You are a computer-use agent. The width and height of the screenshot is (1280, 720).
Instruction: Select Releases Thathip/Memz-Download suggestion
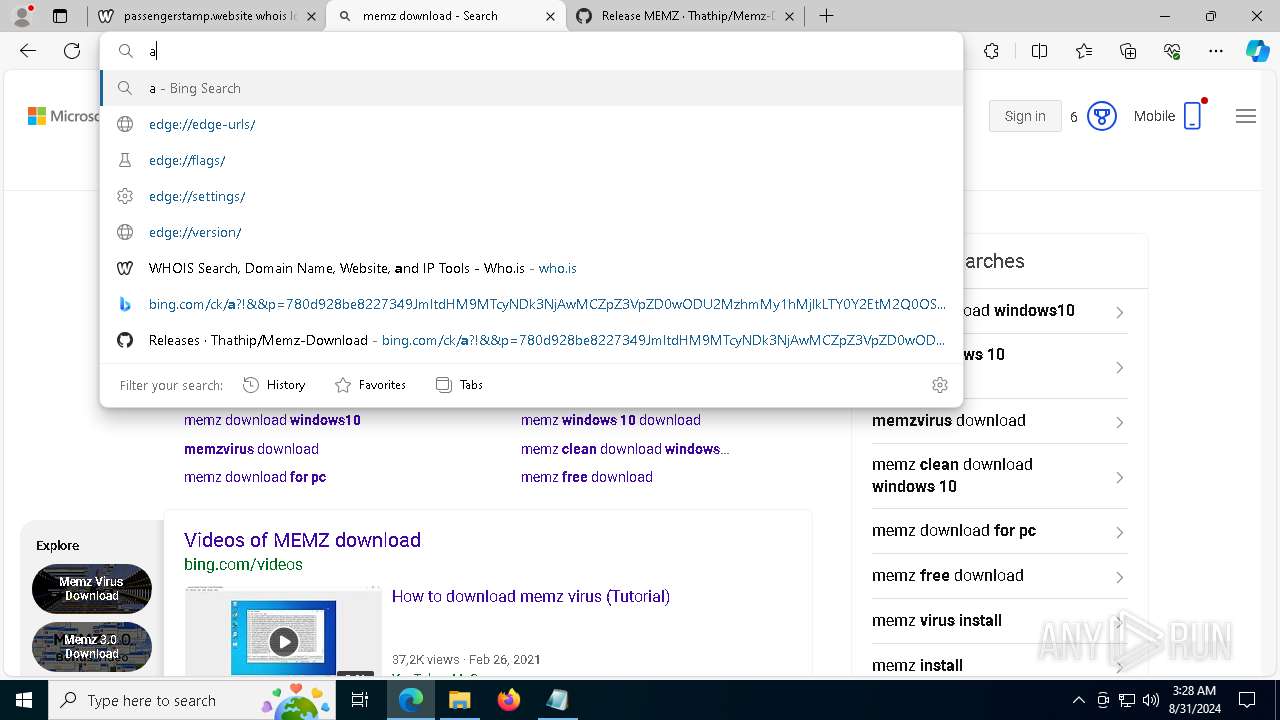point(531,340)
